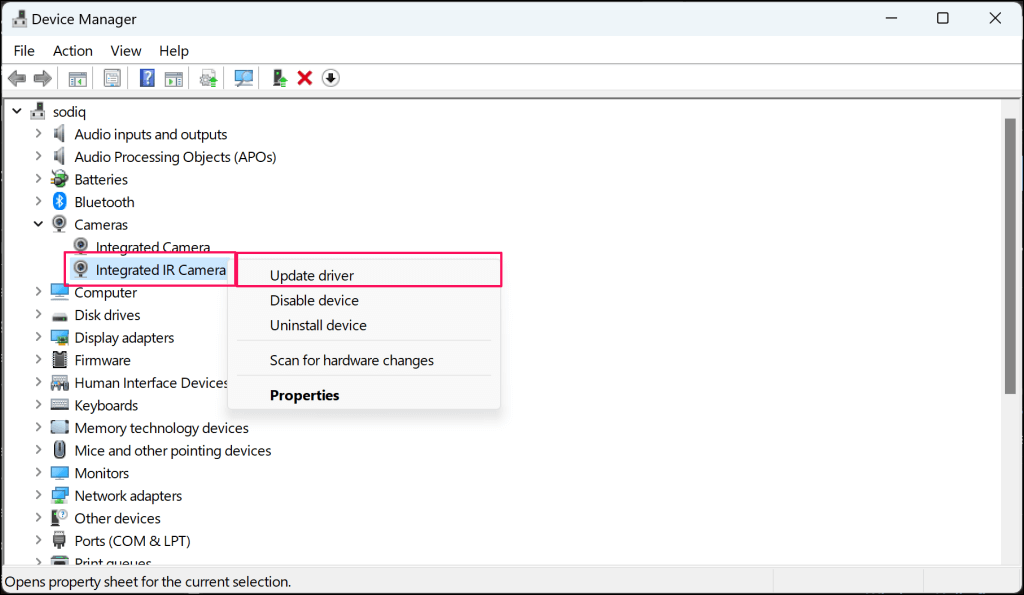Select the Display adapters label
This screenshot has height=595, width=1024.
click(x=124, y=338)
